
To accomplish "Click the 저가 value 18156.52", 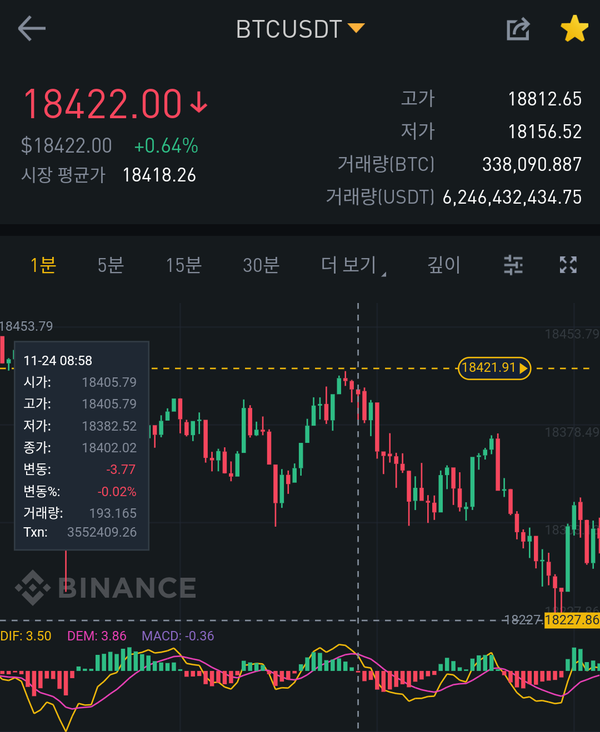I will coord(545,132).
